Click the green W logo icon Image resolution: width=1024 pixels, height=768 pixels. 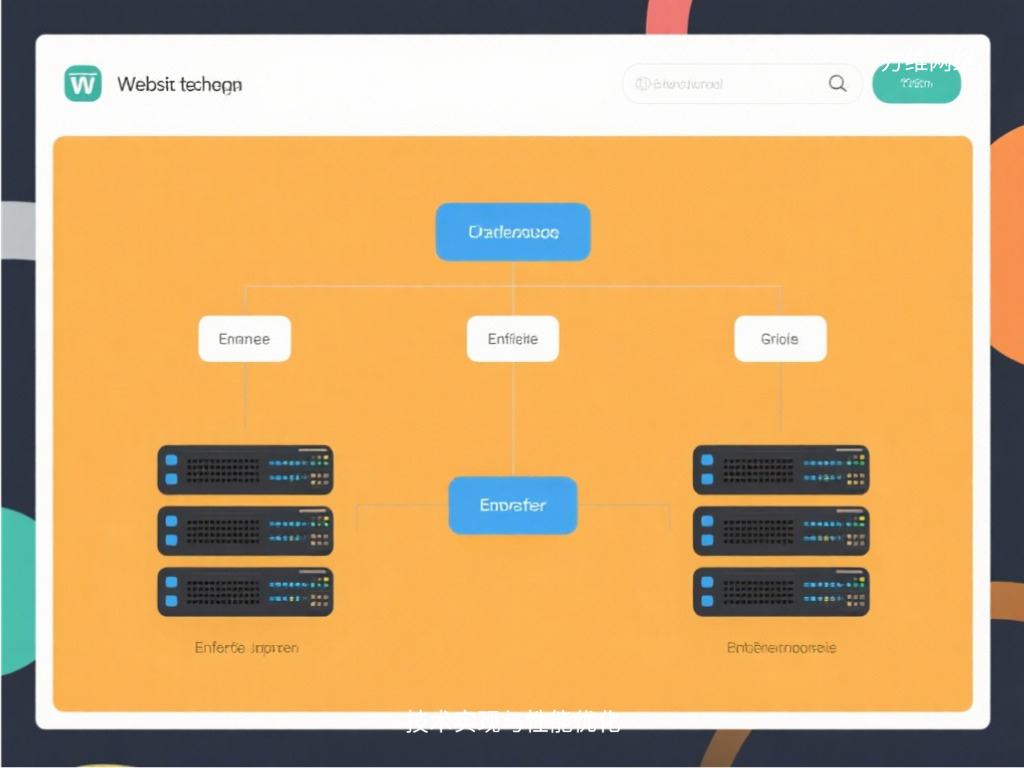83,84
